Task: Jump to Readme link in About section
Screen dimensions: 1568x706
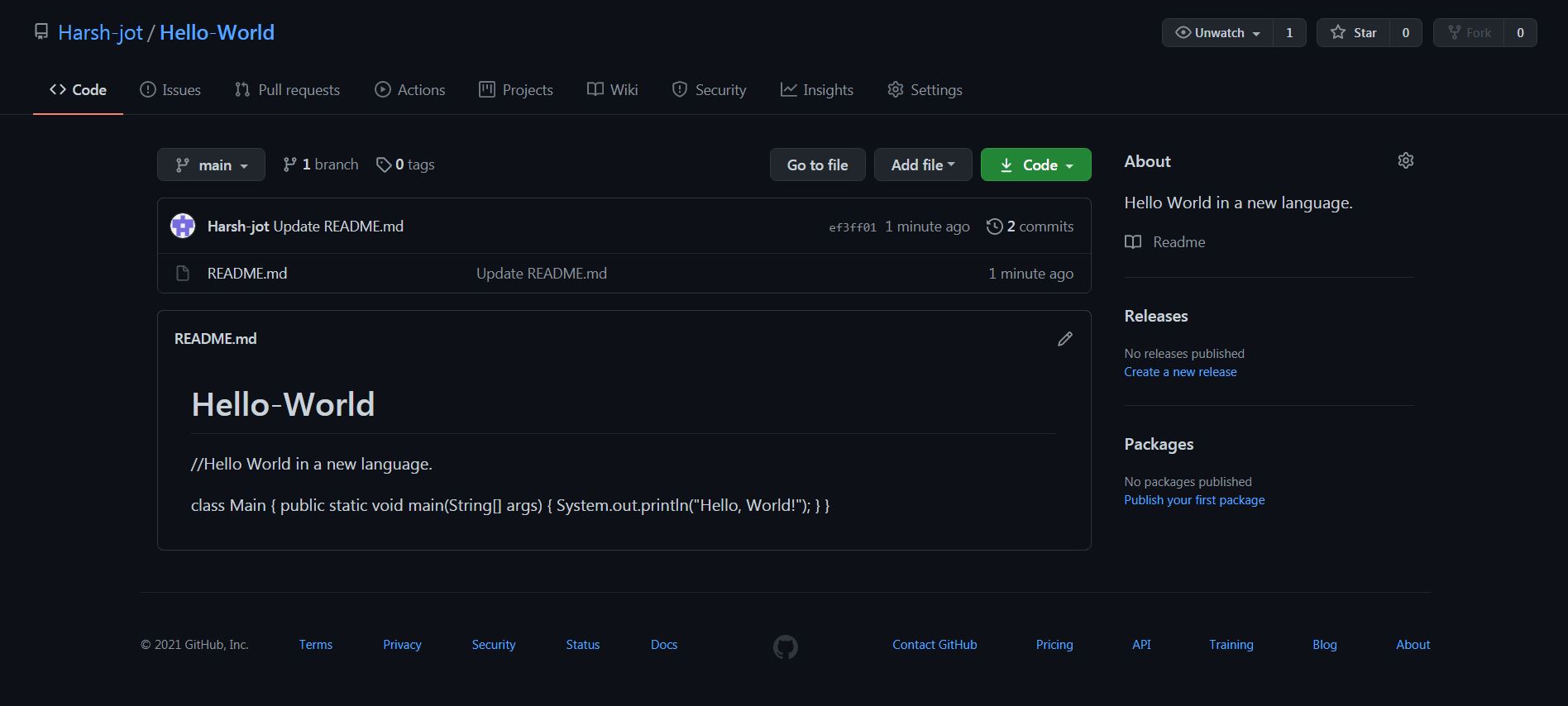Action: click(1165, 242)
